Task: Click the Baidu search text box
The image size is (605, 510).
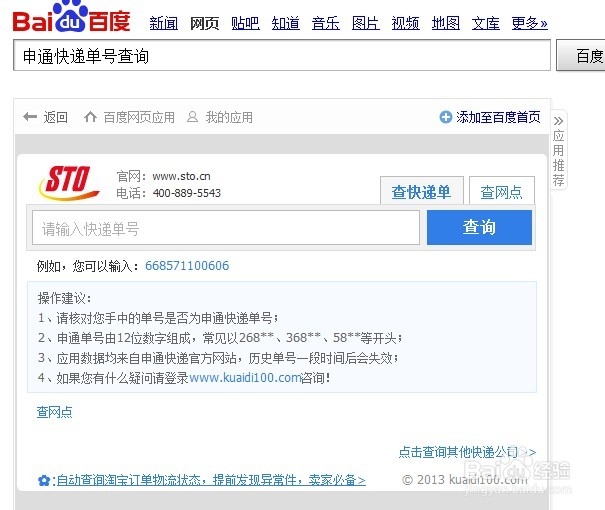Action: click(x=282, y=55)
